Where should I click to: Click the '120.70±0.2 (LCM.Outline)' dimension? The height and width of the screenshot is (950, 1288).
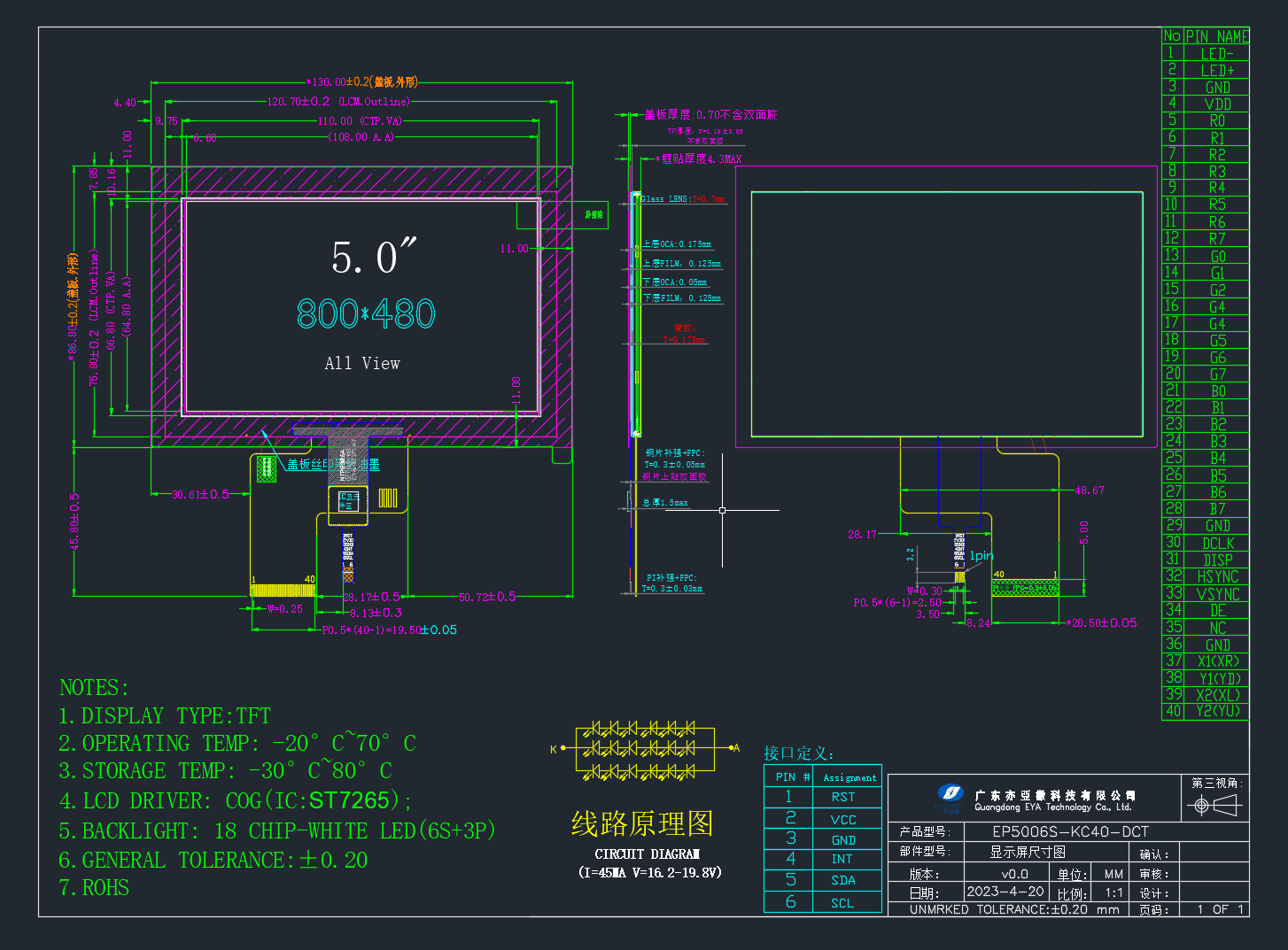[x=338, y=102]
